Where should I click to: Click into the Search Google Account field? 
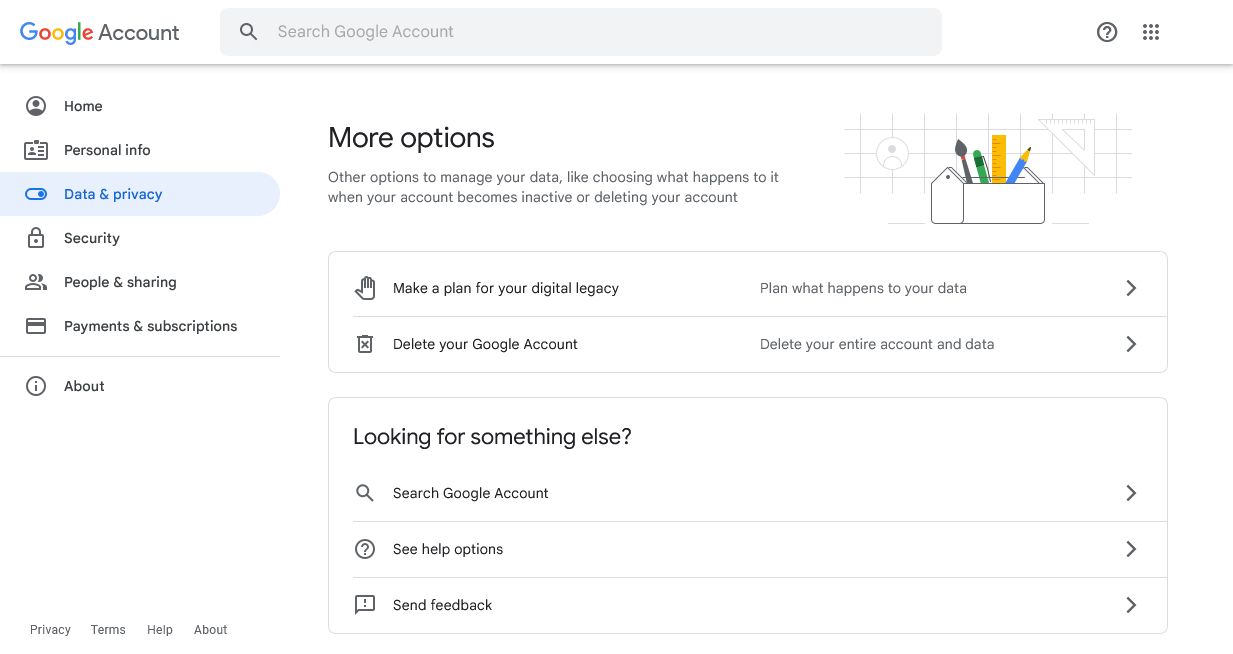coord(580,31)
